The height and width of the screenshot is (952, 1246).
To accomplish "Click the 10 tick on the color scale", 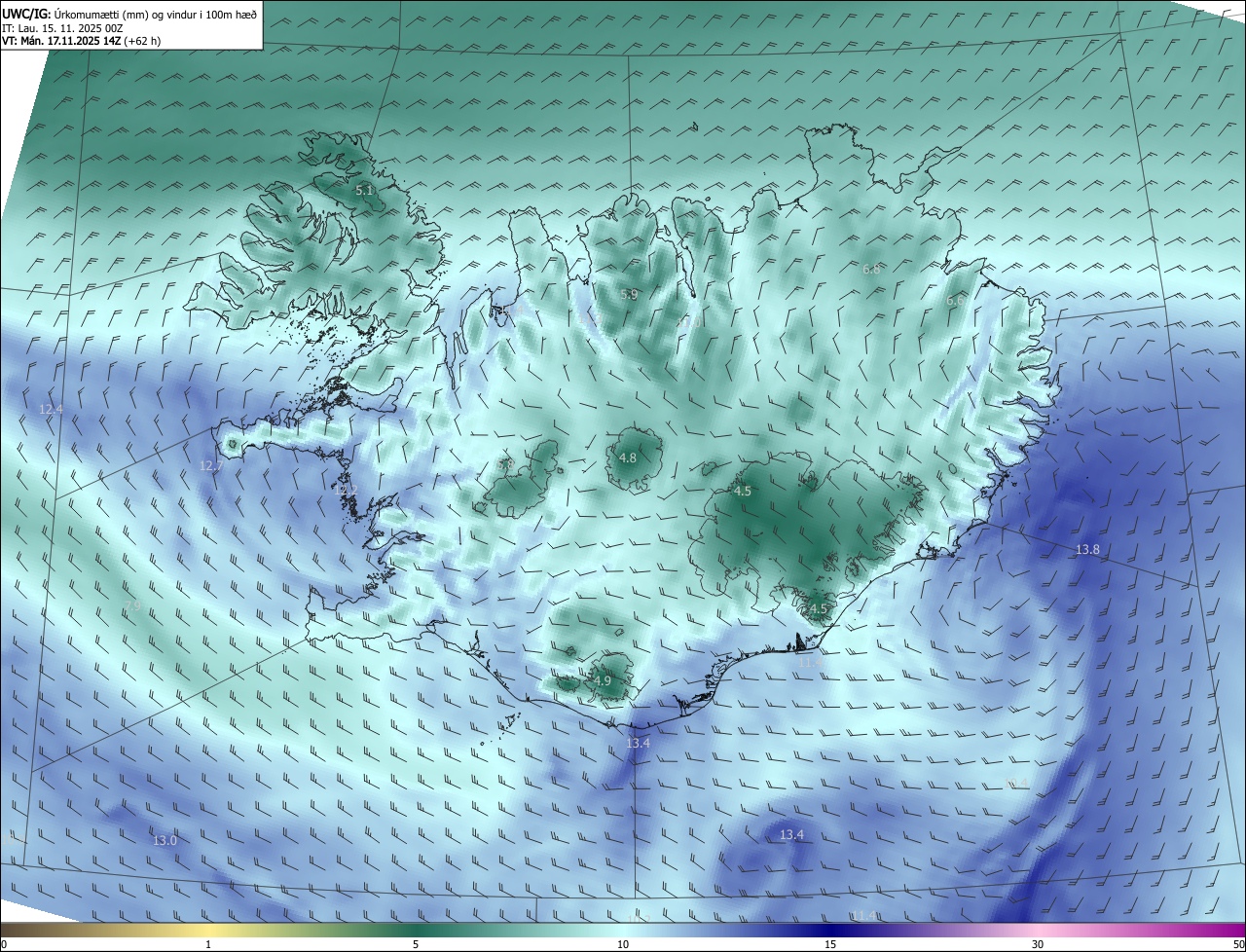I will point(623,944).
